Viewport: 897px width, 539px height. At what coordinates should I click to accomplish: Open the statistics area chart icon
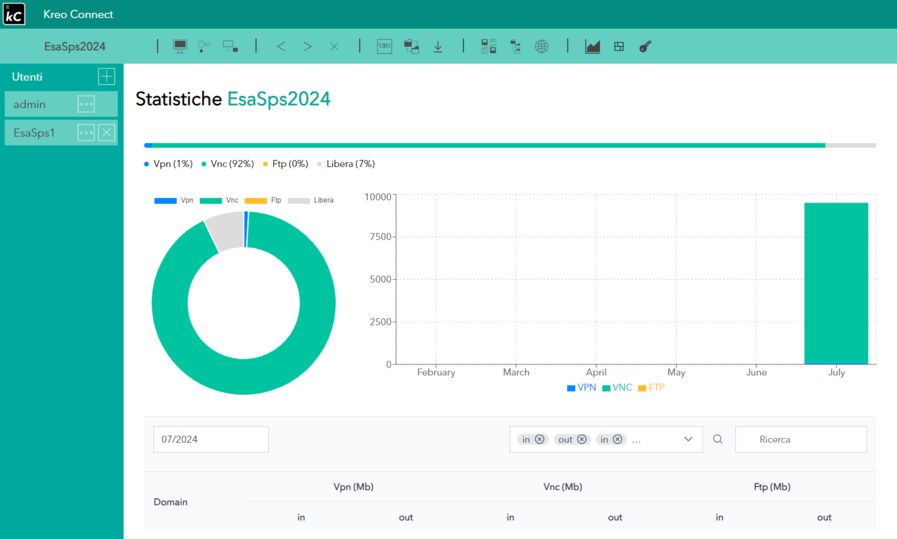tap(593, 46)
